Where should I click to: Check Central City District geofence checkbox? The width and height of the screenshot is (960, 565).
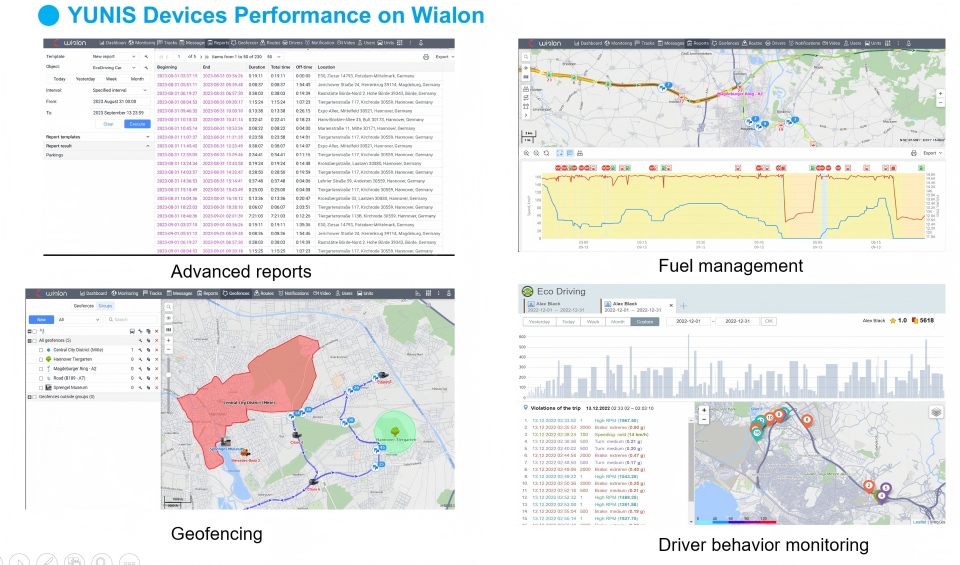click(41, 350)
